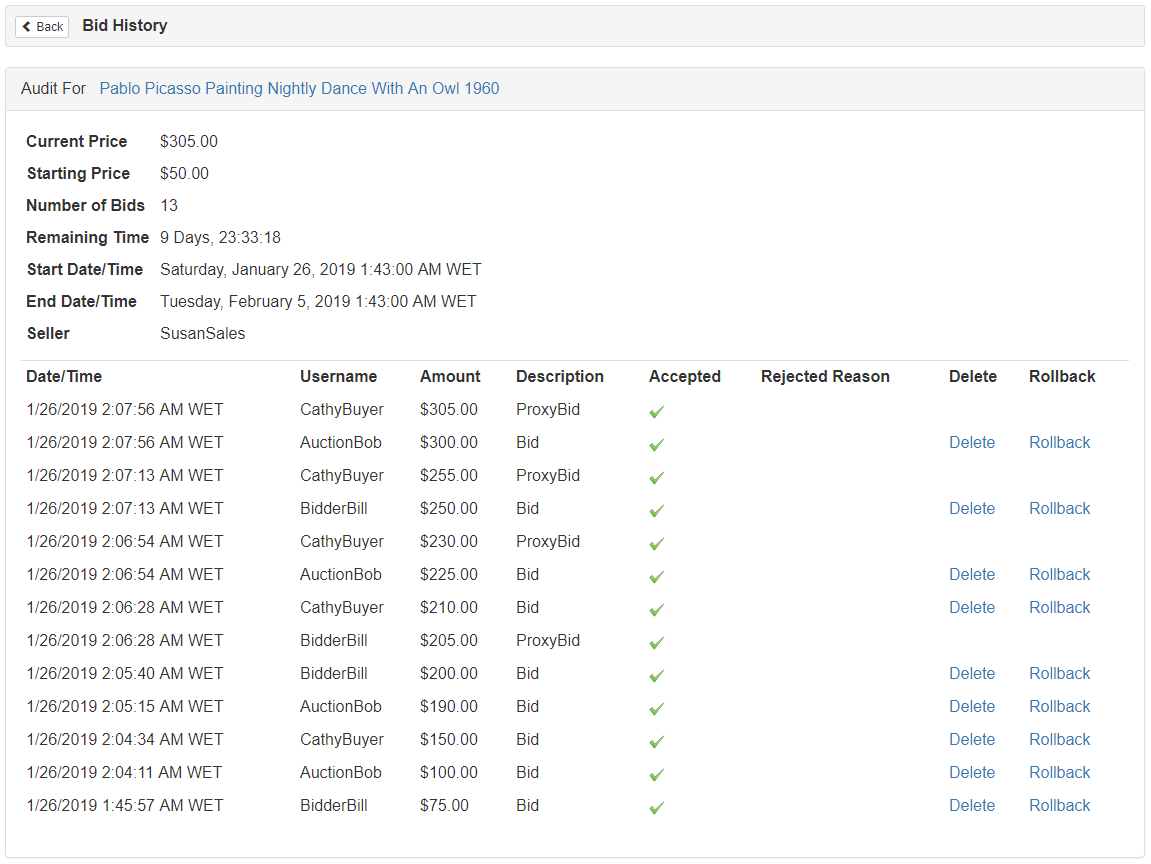Viewport: 1151px width, 864px height.
Task: Delete AuctionBob's $100.00 bid
Action: [972, 773]
